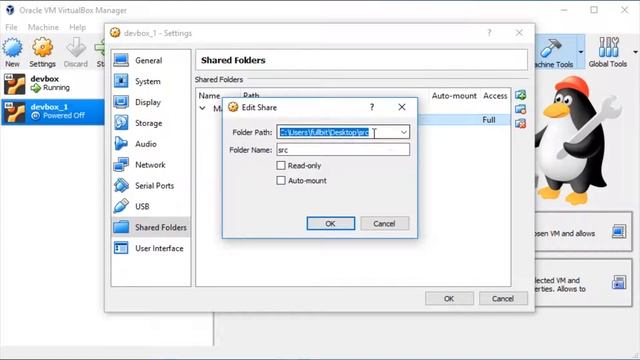Open the File menu
640x360 pixels.
[x=11, y=27]
